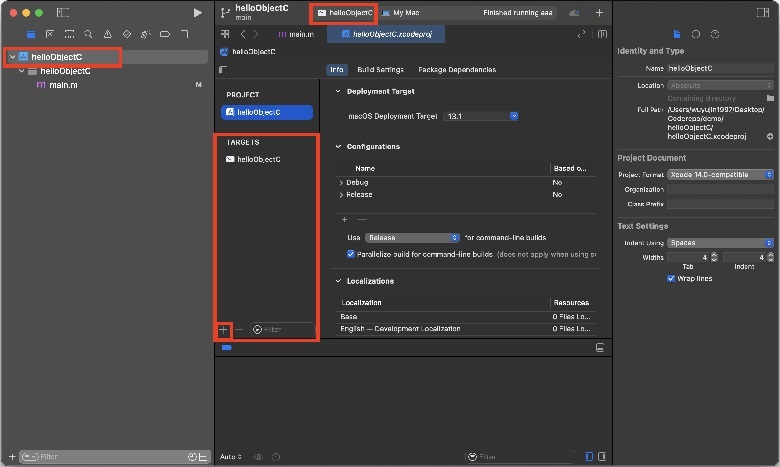Open the Auto variables scope selector

click(x=231, y=457)
